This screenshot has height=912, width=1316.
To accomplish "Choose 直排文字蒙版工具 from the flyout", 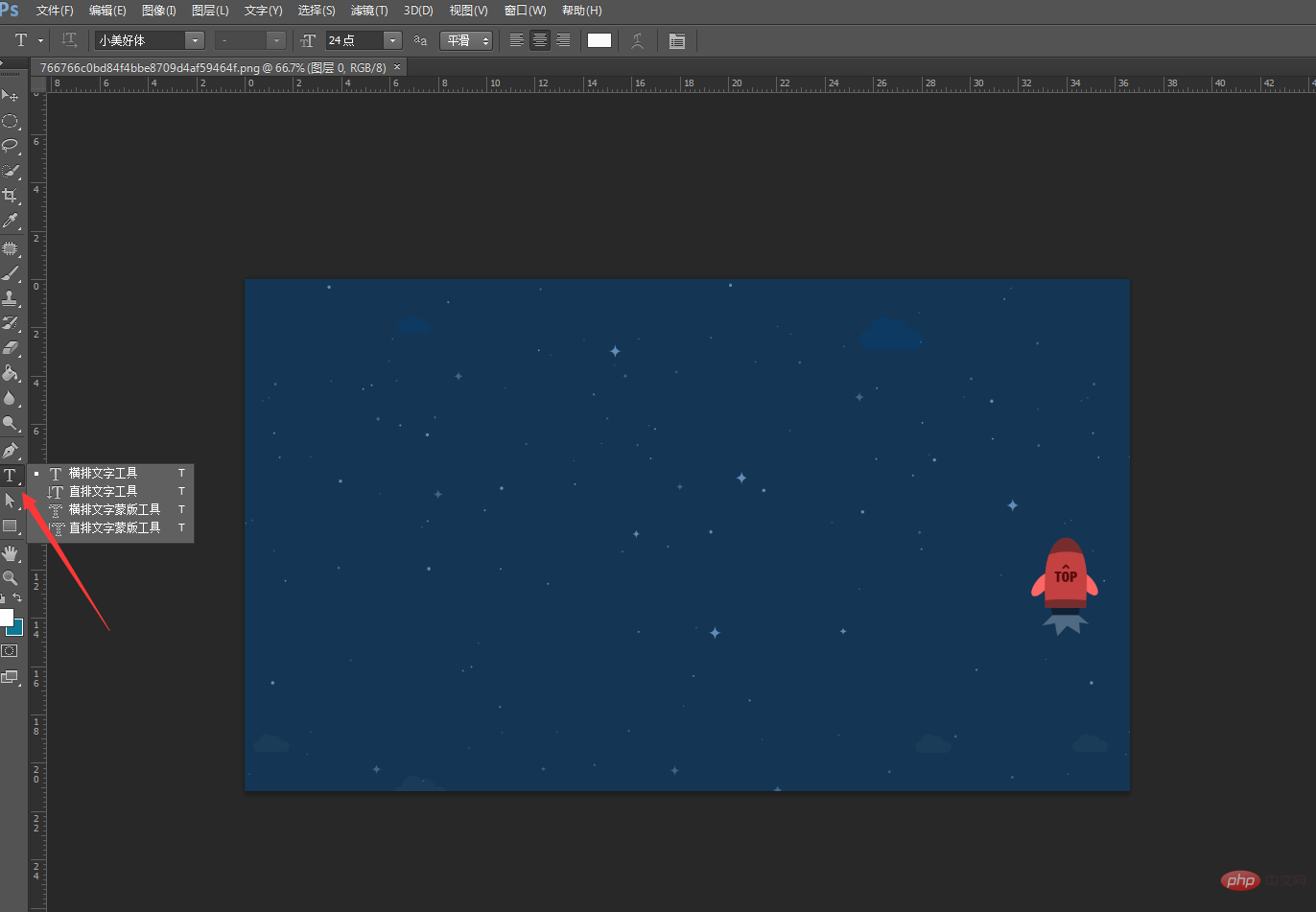I will click(110, 527).
